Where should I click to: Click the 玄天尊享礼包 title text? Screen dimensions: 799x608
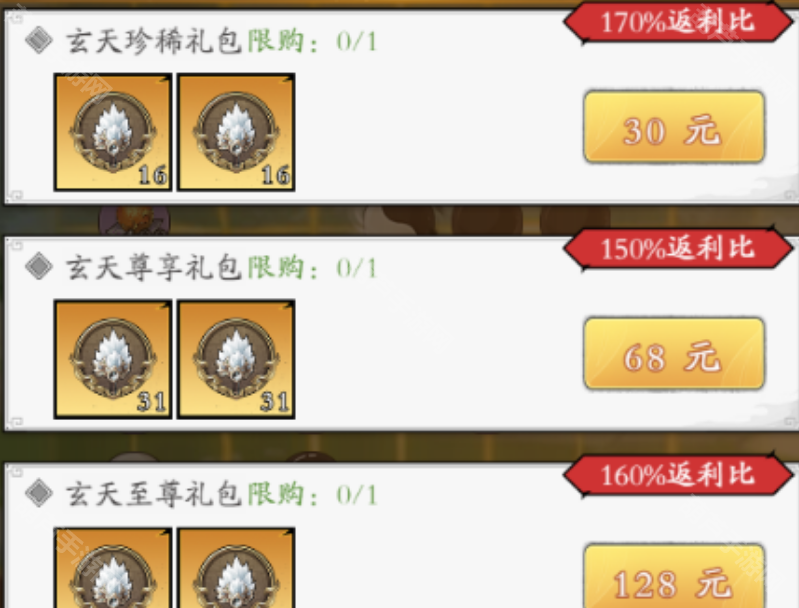tap(153, 267)
